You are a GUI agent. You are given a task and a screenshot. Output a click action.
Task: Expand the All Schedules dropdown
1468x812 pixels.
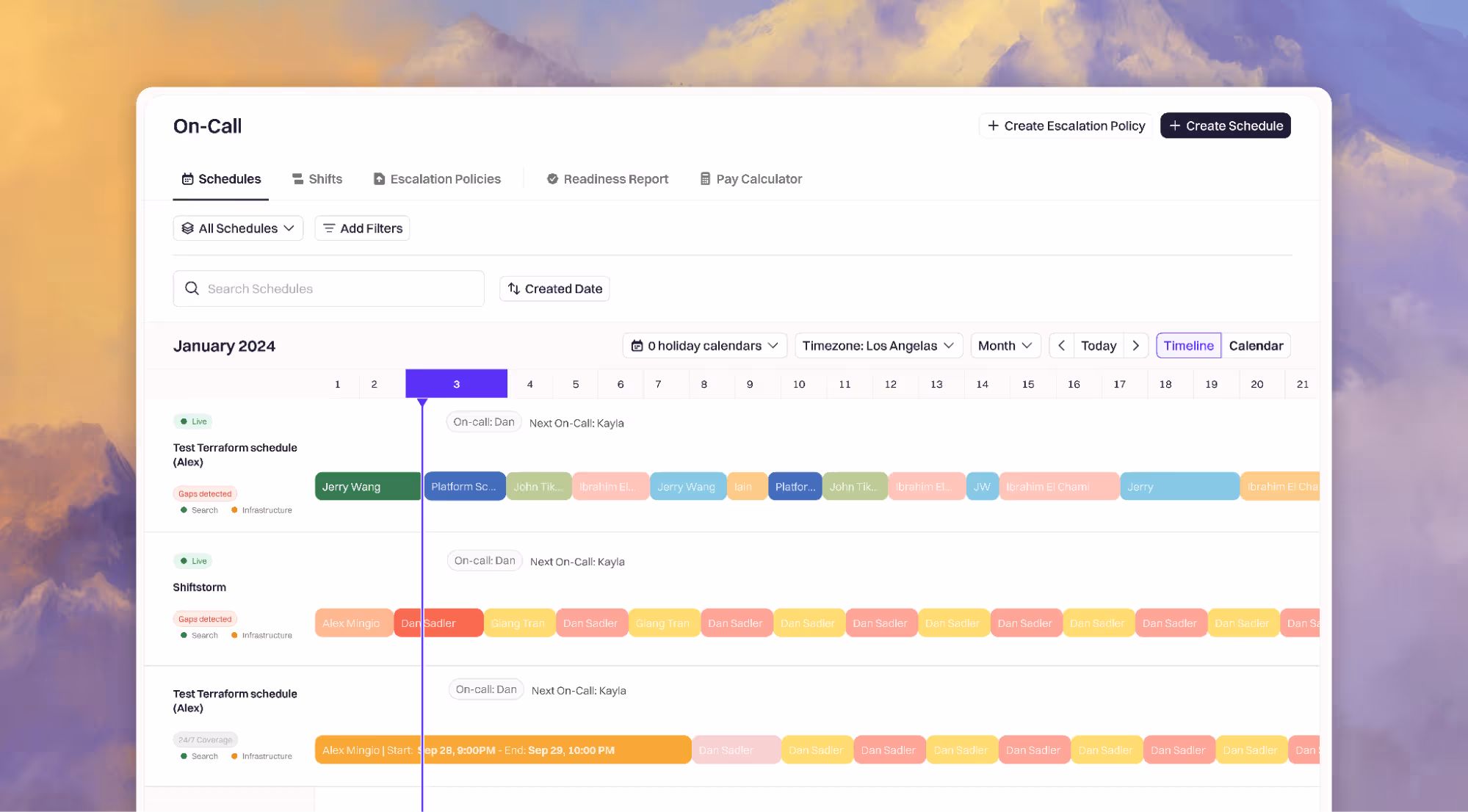point(238,228)
